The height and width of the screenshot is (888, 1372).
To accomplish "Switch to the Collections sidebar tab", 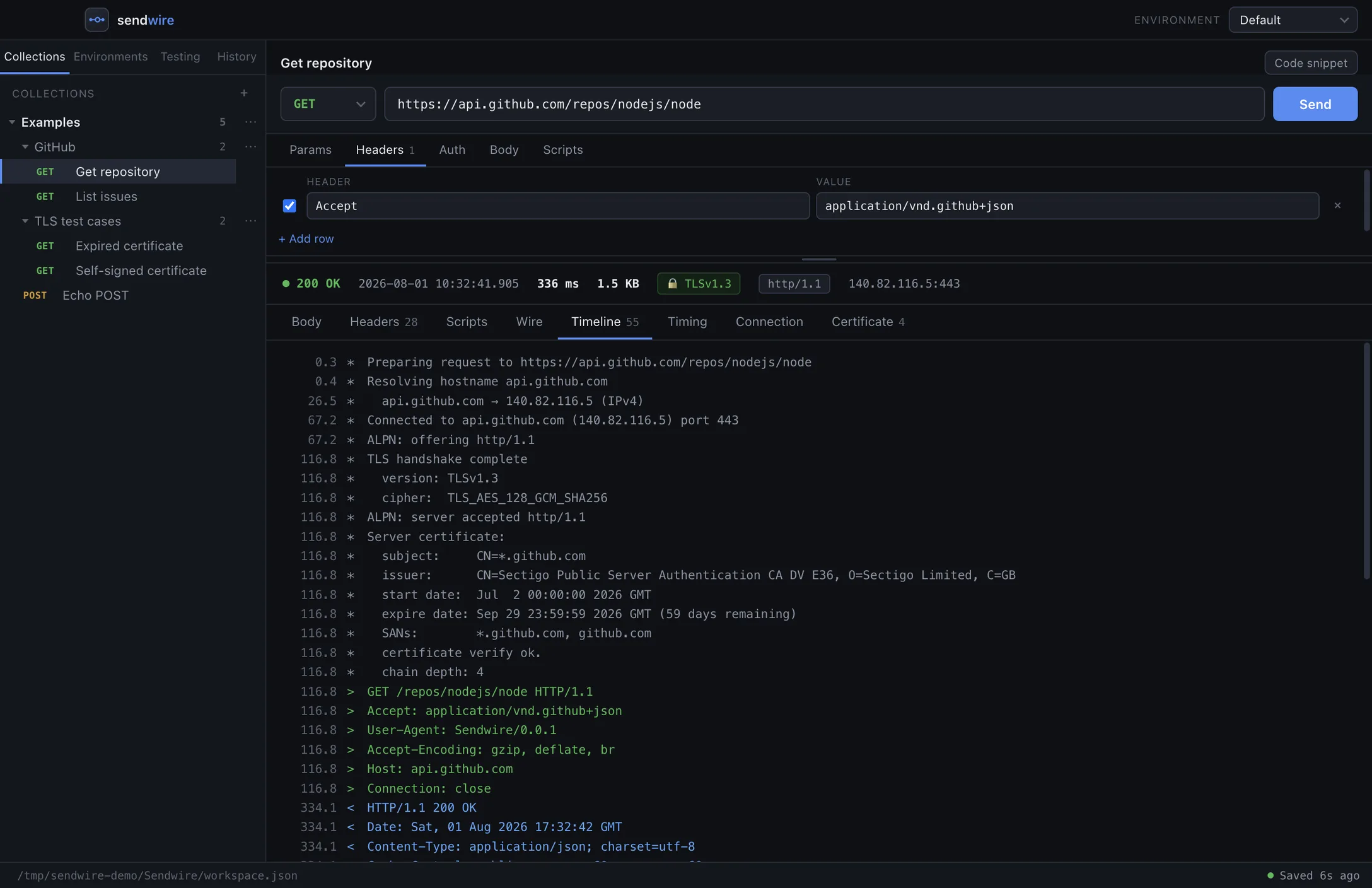I will point(35,57).
